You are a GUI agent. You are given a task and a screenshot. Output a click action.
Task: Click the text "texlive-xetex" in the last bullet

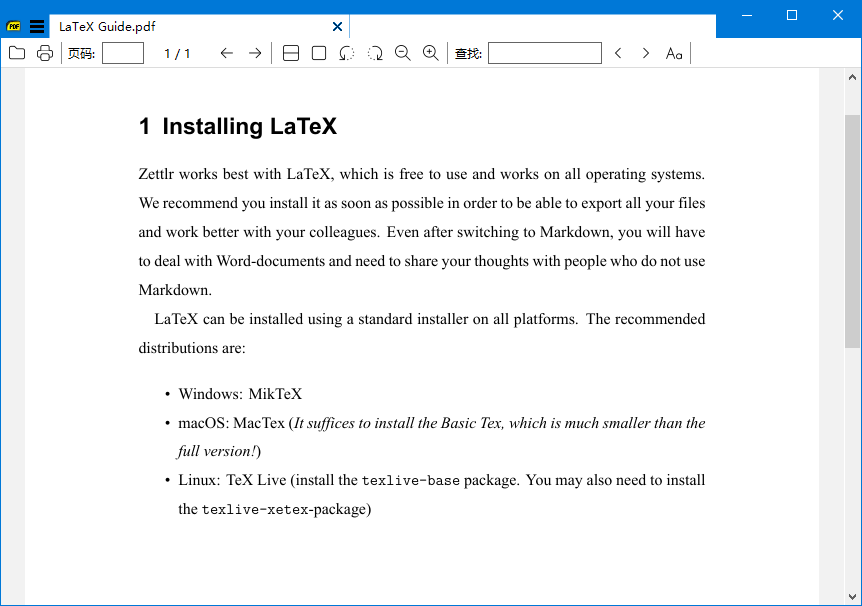tap(255, 510)
